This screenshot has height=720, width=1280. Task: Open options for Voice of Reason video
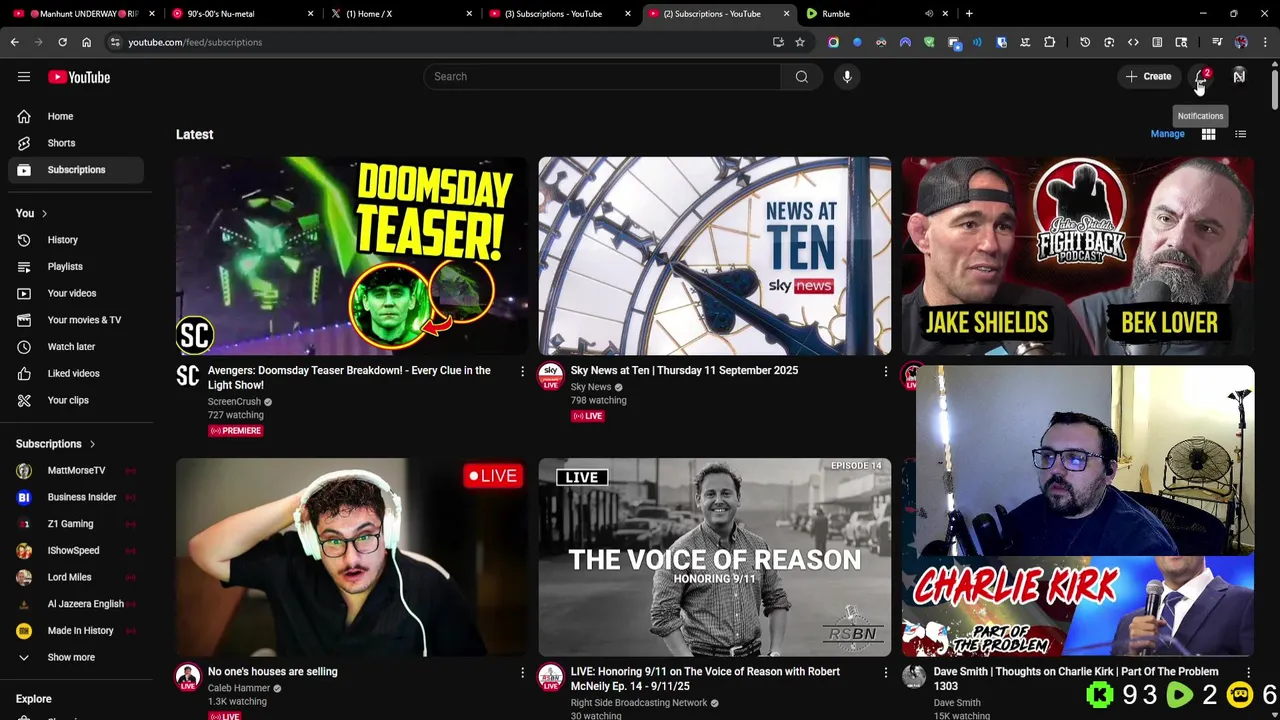coord(885,672)
